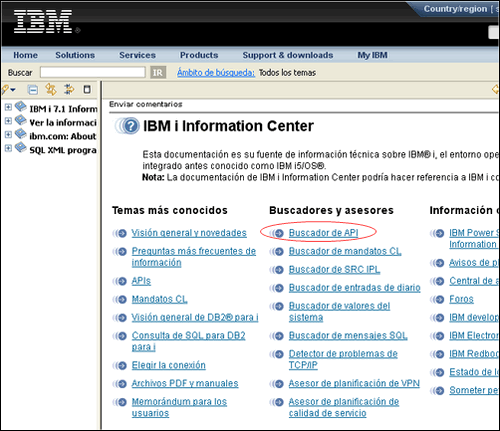Viewport: 500px width, 431px height.
Task: Click book icon for SQL XML progra
Action: click(x=20, y=147)
